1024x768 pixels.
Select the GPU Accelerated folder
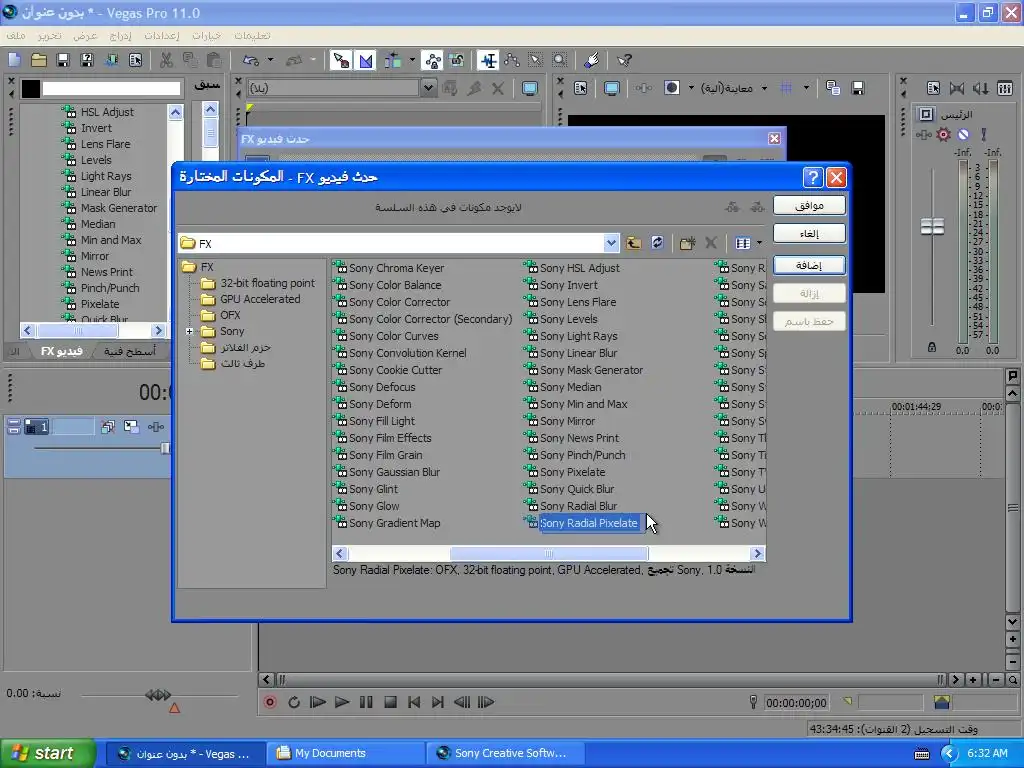tap(260, 299)
